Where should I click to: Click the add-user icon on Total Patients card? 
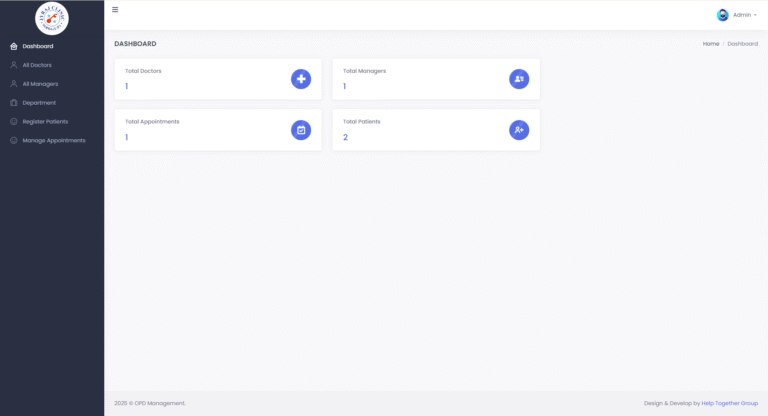coord(519,130)
